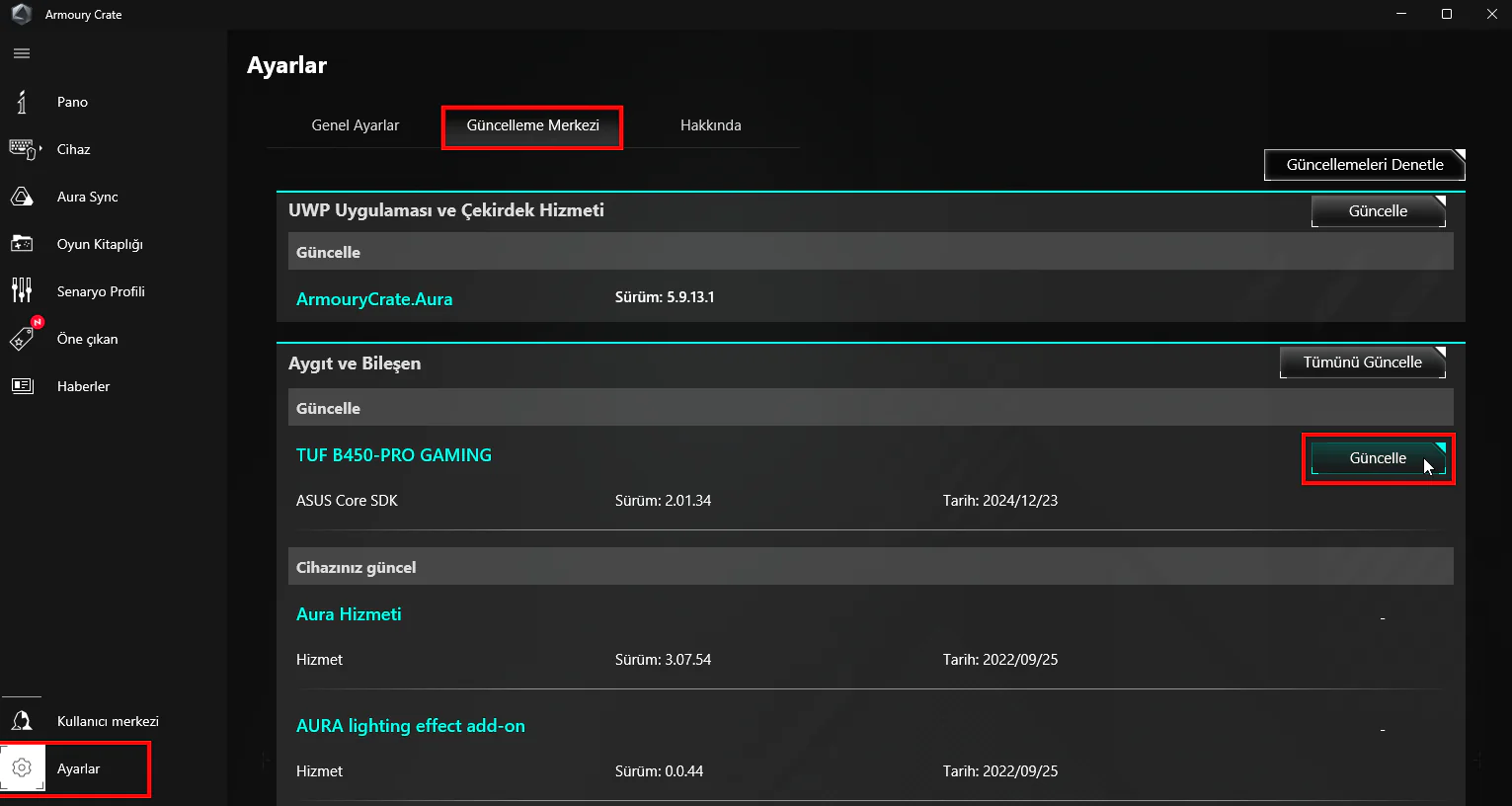Click the Ayarlar gear icon

(22, 768)
